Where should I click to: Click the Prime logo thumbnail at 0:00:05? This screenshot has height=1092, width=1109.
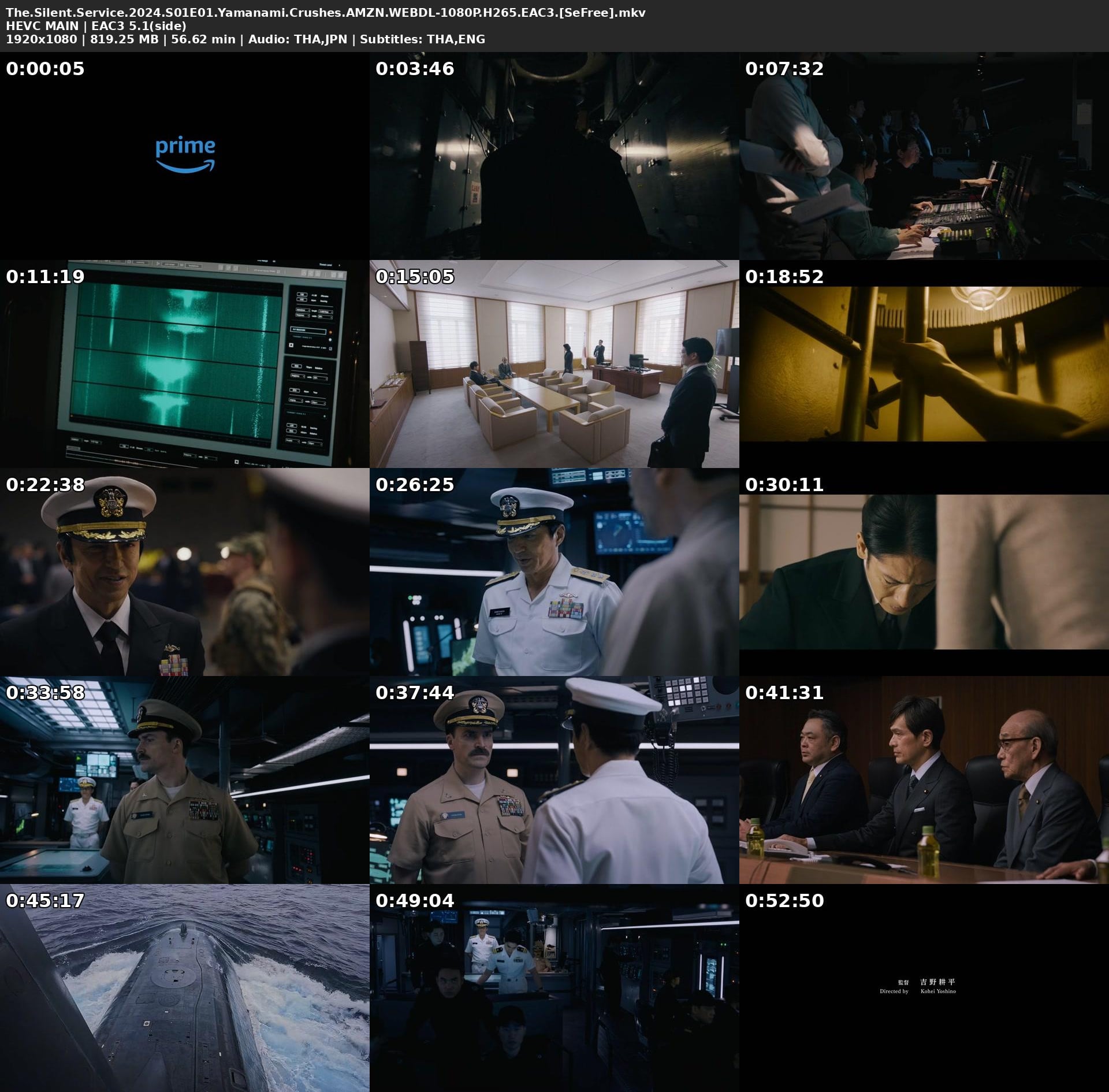point(185,155)
